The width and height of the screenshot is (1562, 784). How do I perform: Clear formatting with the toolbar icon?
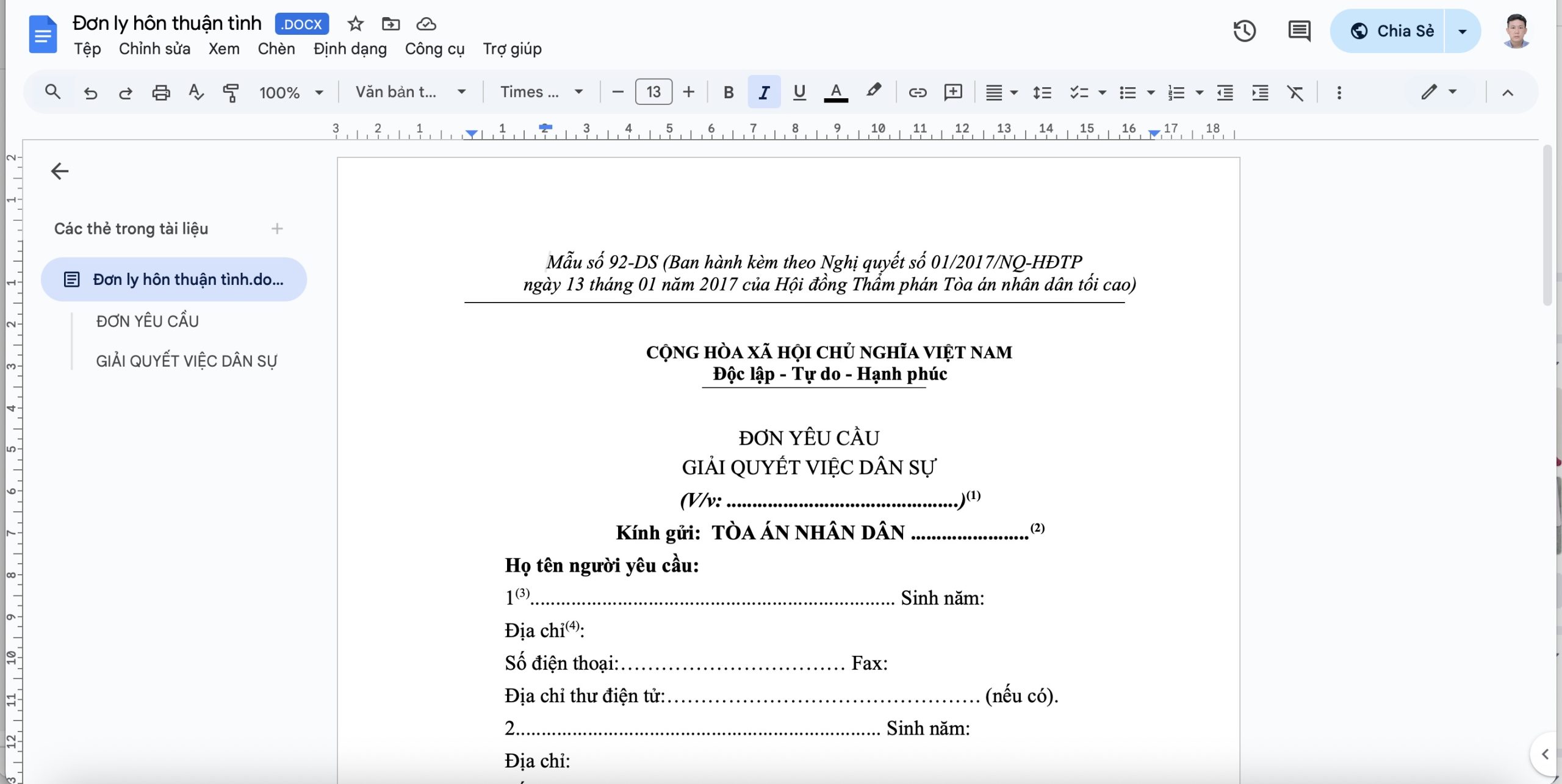point(1295,93)
